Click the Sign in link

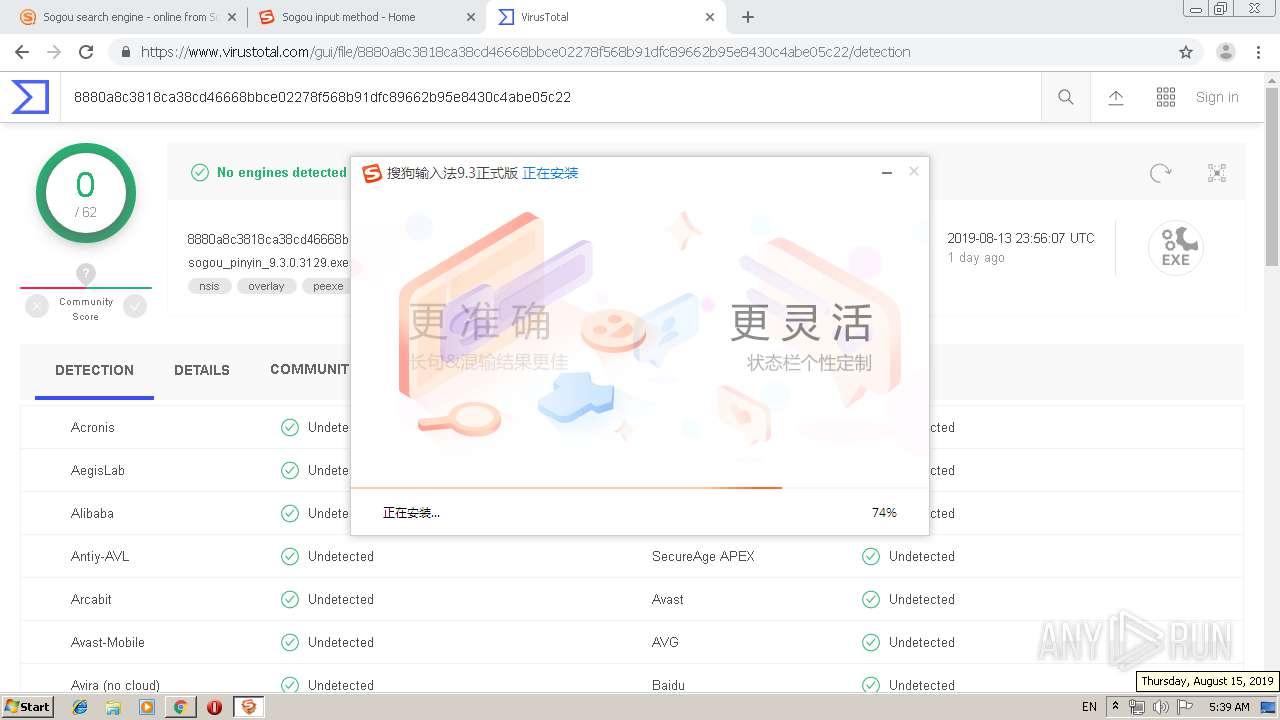[x=1217, y=97]
